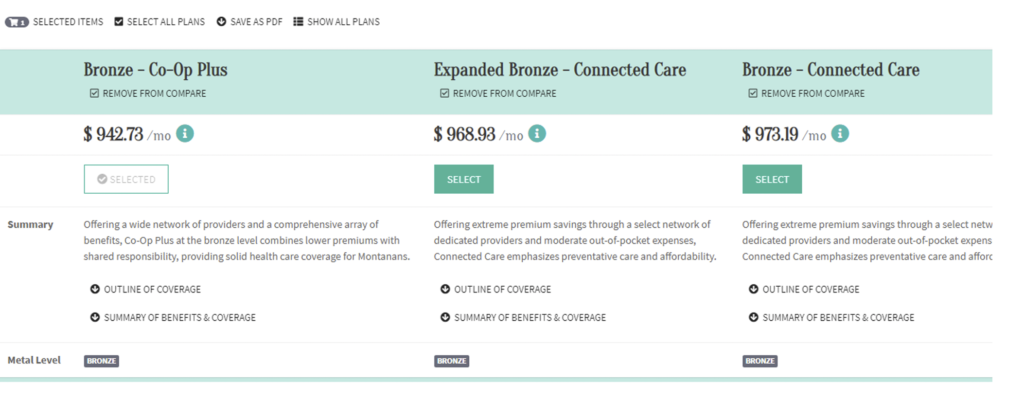
Task: Open Outline of Coverage for Bronze Connected Care
Action: (x=805, y=289)
